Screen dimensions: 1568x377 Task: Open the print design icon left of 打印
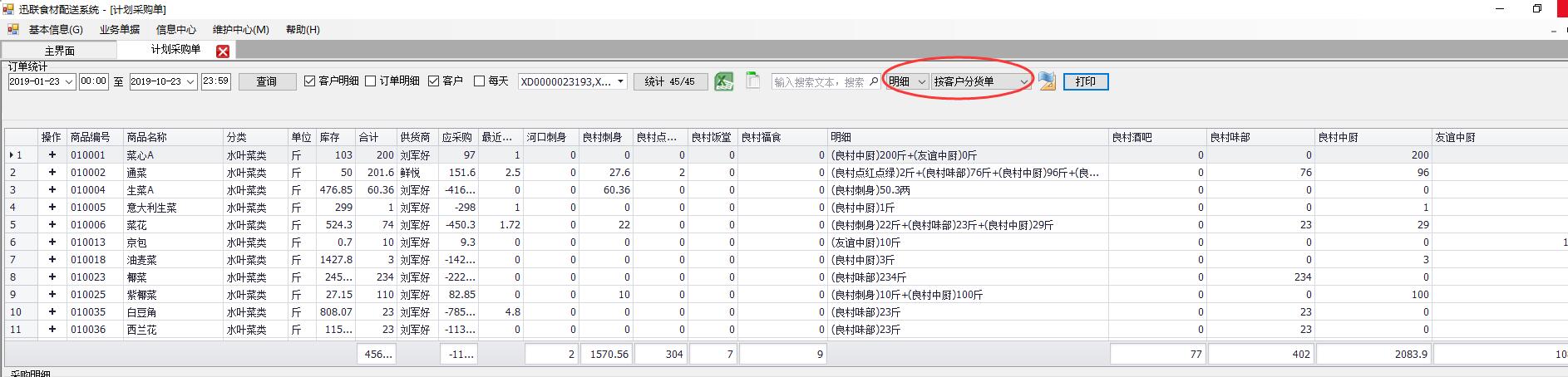(1048, 81)
